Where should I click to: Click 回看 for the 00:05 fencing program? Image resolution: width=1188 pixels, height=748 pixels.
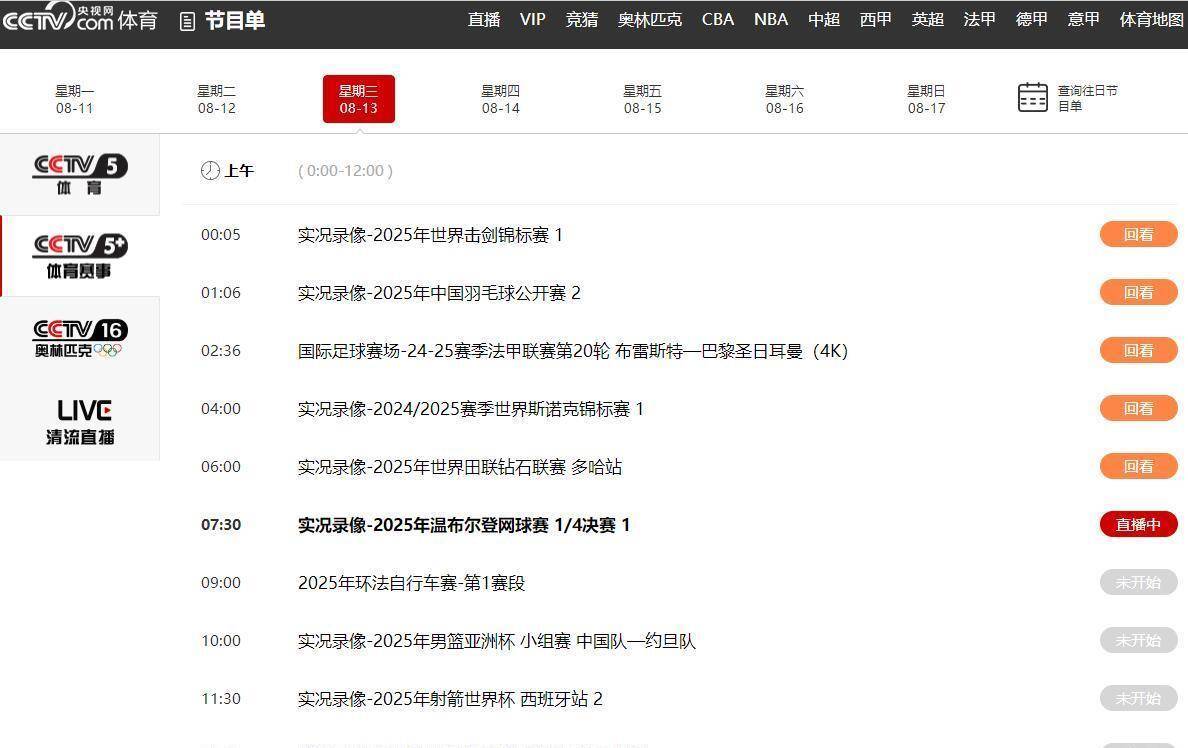tap(1138, 235)
